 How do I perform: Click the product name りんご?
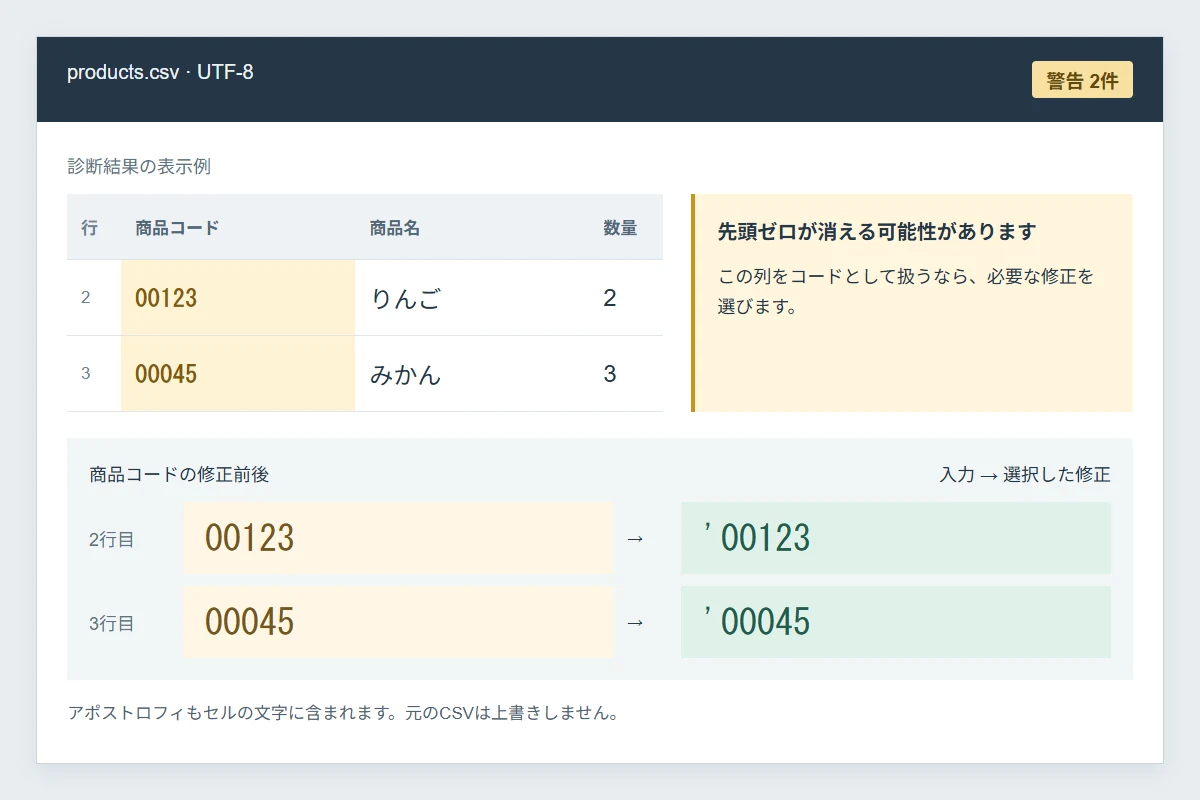405,298
